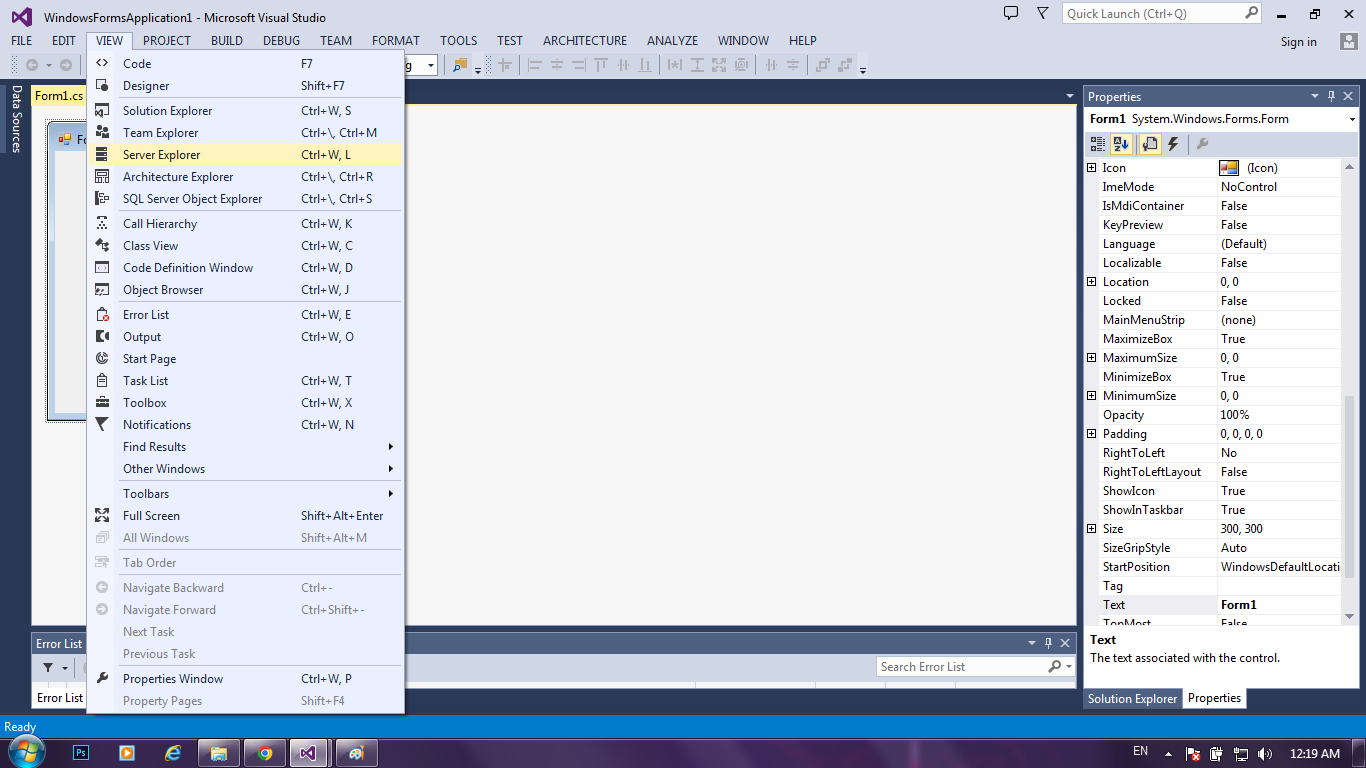Open the Error List window position dropdown
The width and height of the screenshot is (1366, 768).
coord(1032,643)
